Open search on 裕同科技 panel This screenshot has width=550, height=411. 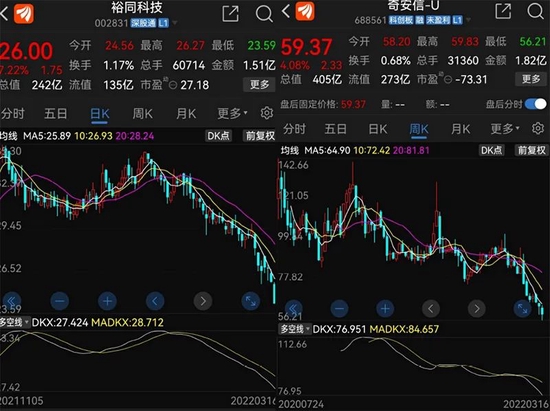[x=264, y=14]
